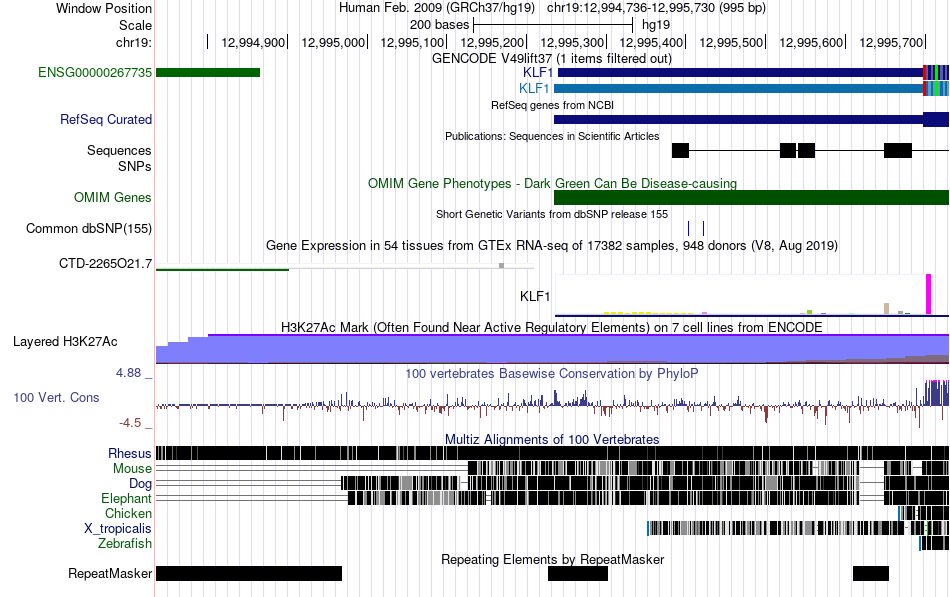Click the Repeating Elements by RepeatMasker title

click(x=553, y=559)
